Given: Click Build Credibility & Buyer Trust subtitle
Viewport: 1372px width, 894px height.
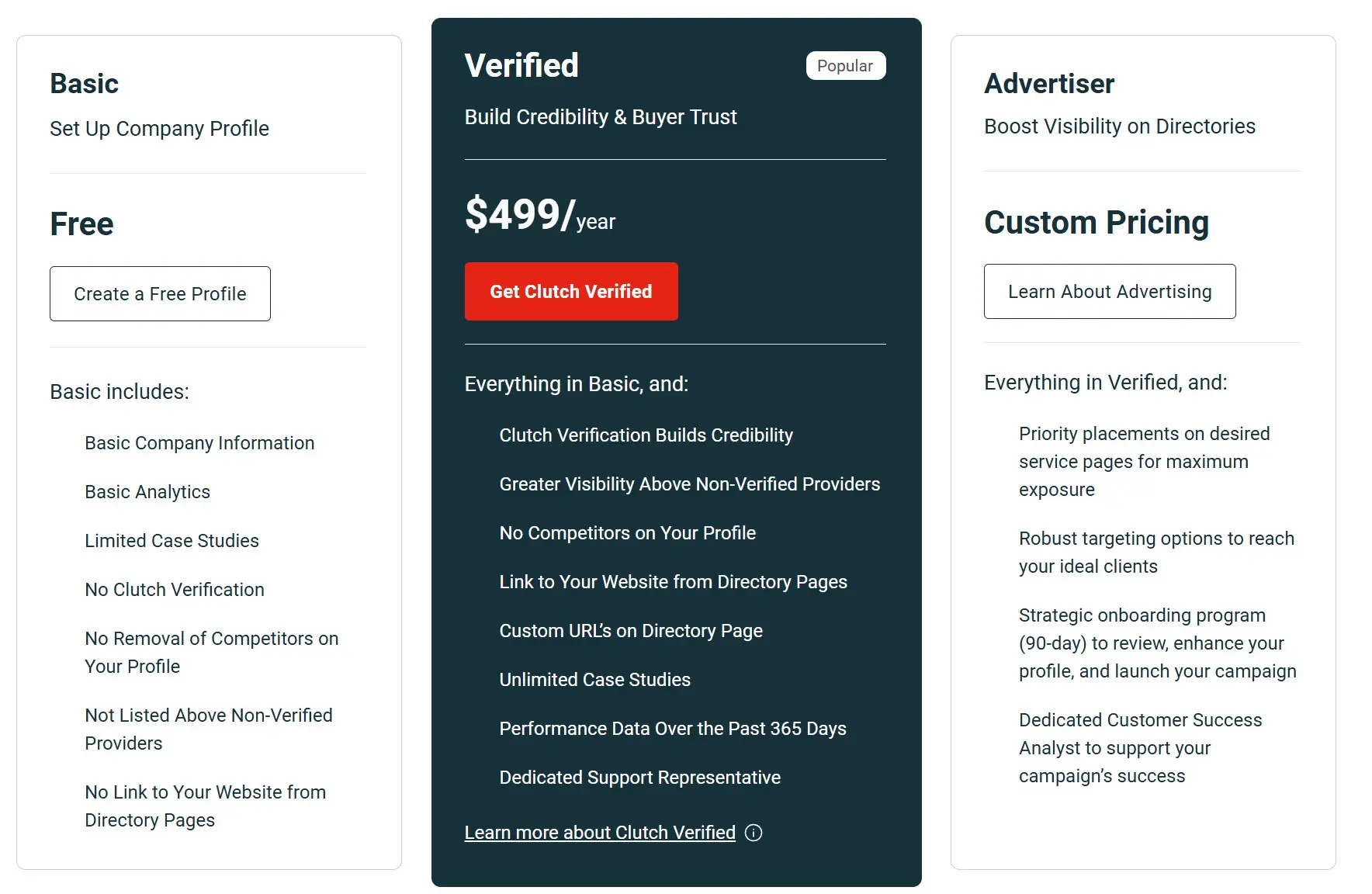Looking at the screenshot, I should (601, 117).
